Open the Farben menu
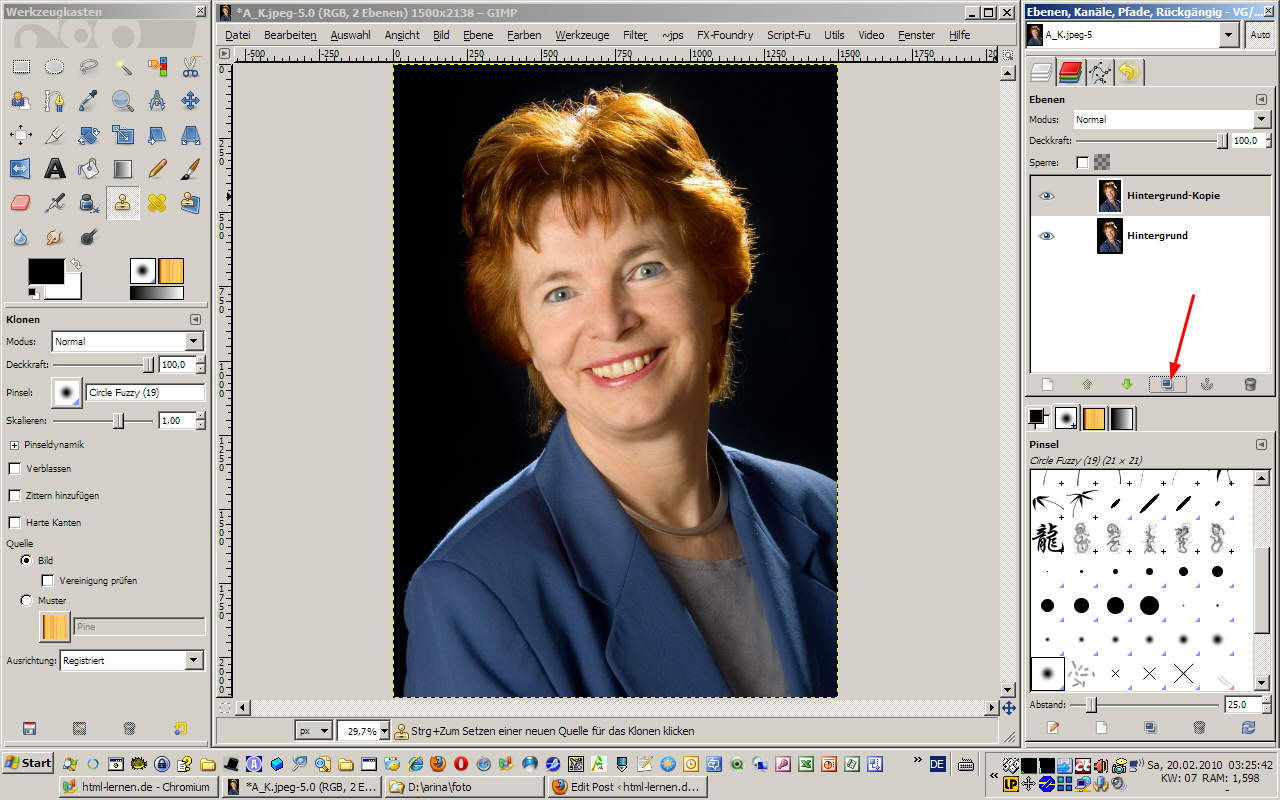The image size is (1280, 800). 524,35
